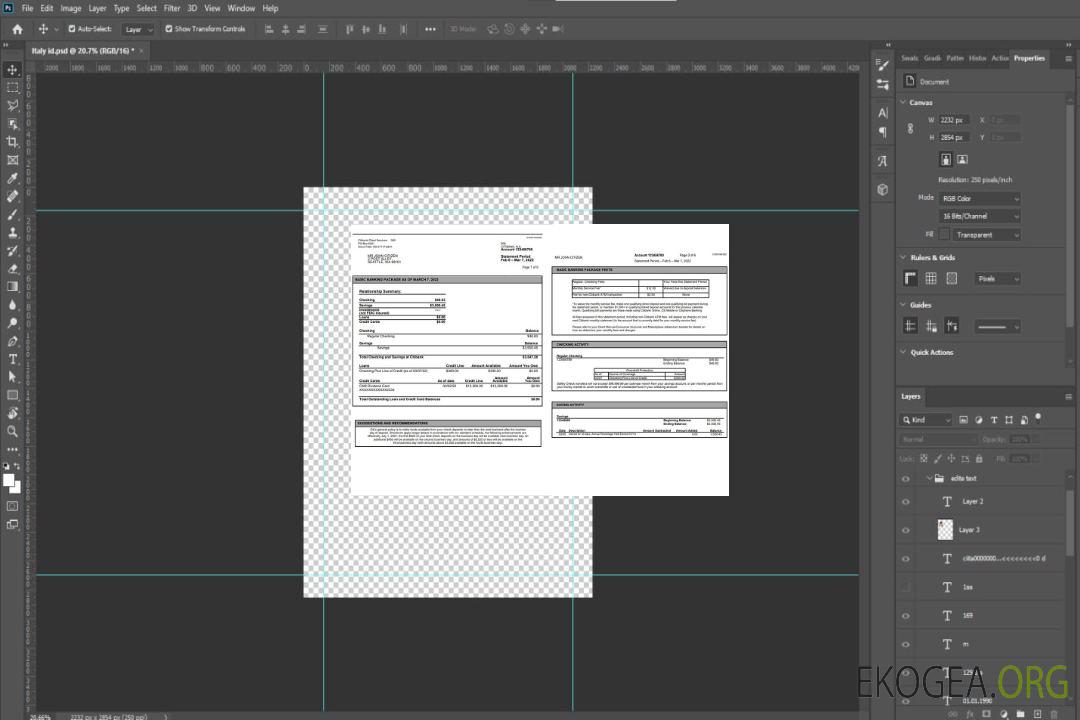Hide the Layer 3 layer
This screenshot has height=720, width=1080.
[x=906, y=530]
